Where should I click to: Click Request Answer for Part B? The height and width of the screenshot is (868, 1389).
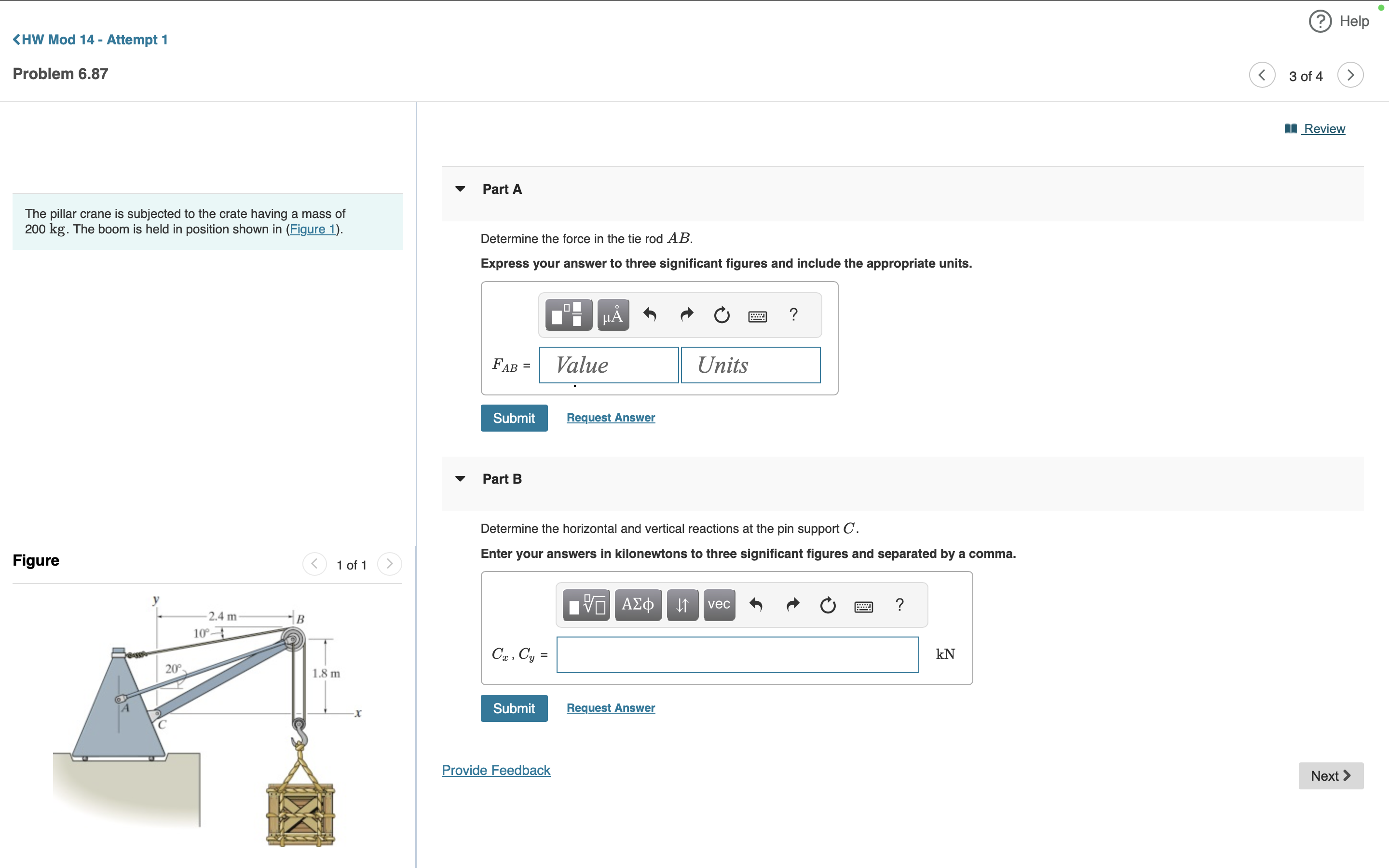[x=610, y=708]
